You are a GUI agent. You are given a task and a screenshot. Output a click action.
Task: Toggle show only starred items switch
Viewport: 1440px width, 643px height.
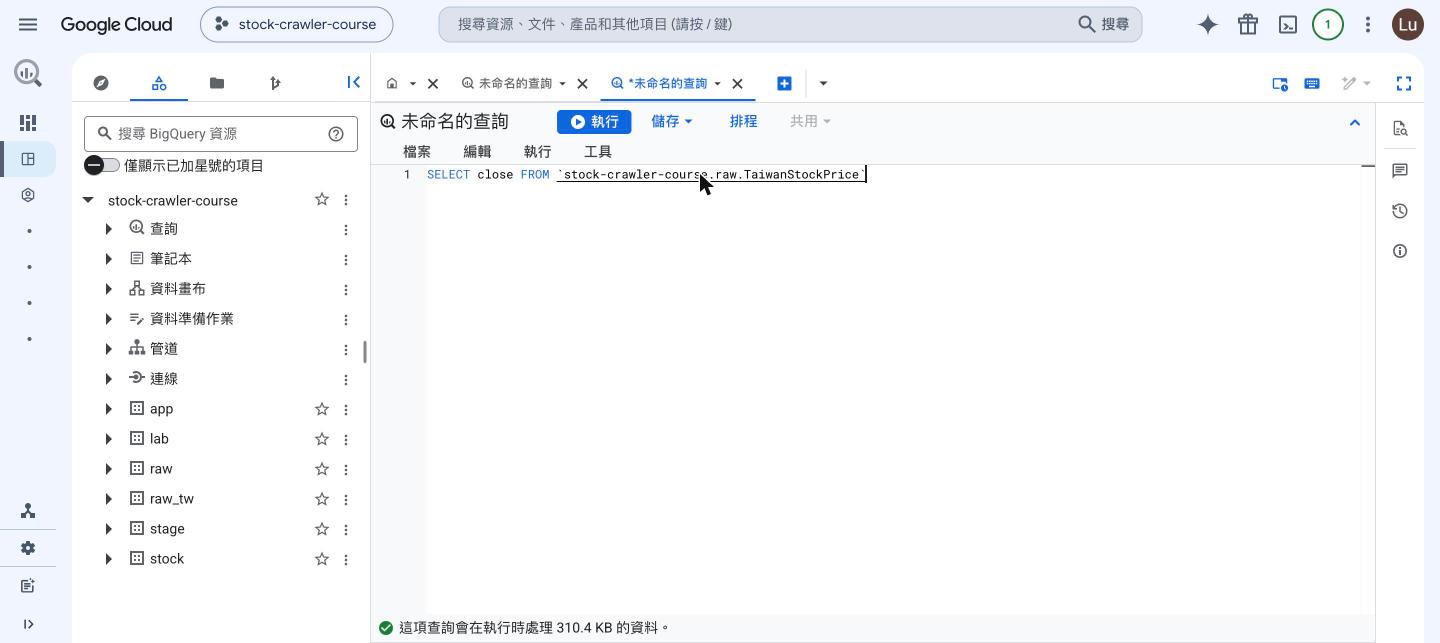[102, 165]
